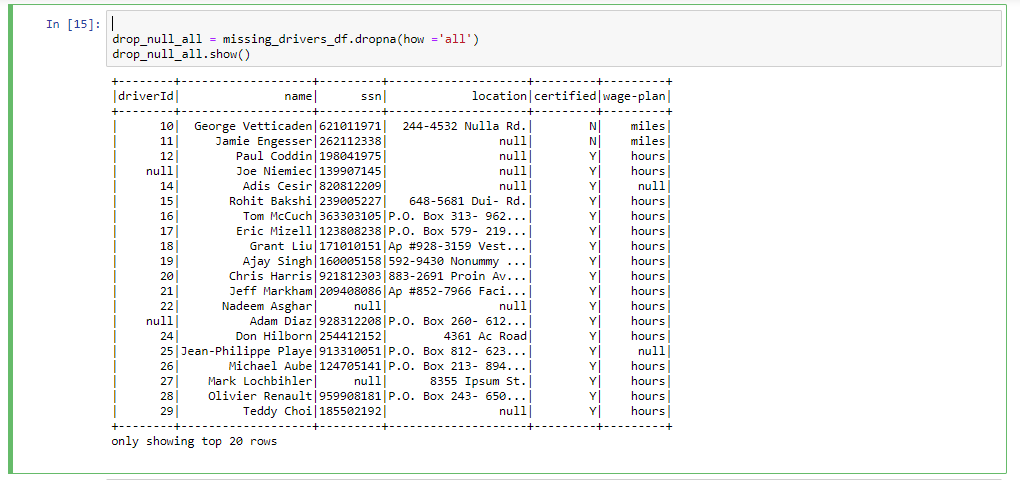Screen dimensions: 1020x480
Task: Click the drop_null_all.show() code line
Action: [181, 54]
